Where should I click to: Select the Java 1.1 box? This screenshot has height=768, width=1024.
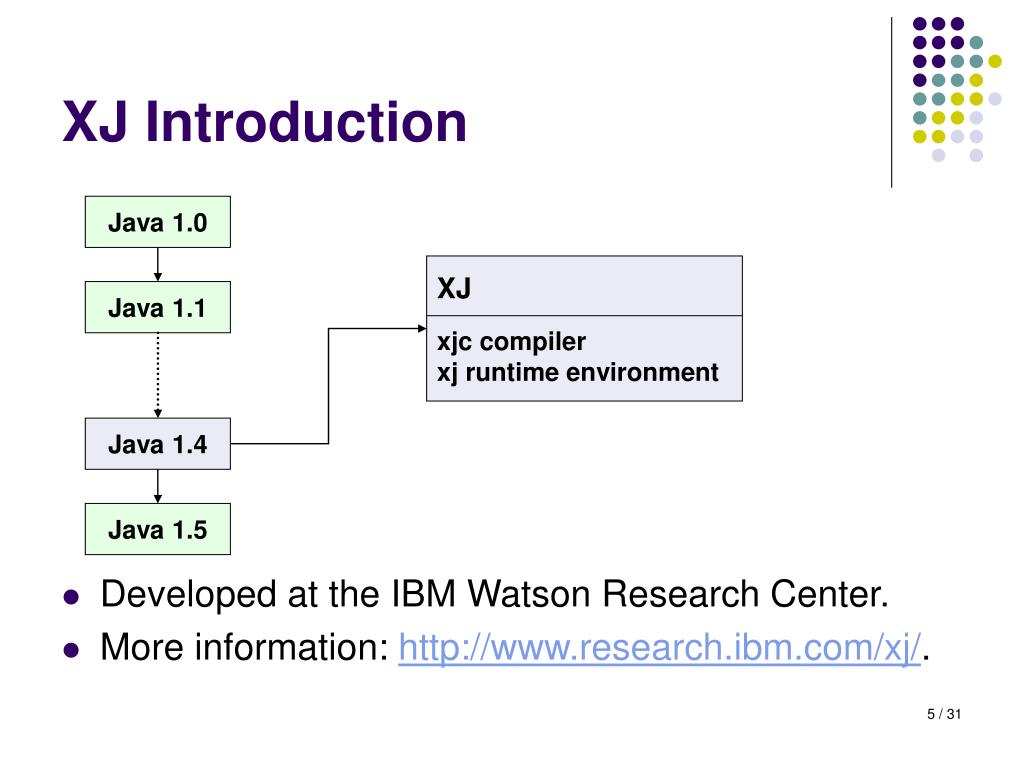(x=157, y=307)
